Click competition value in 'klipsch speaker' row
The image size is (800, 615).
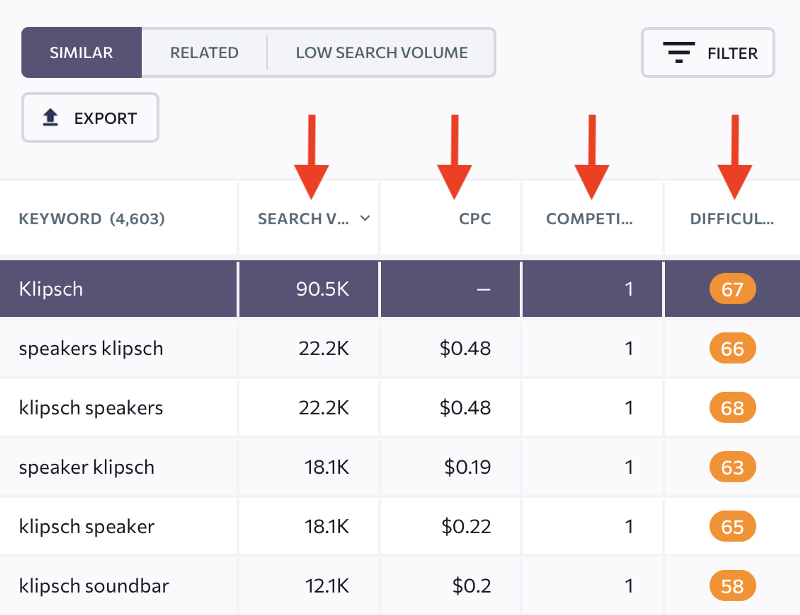click(629, 526)
